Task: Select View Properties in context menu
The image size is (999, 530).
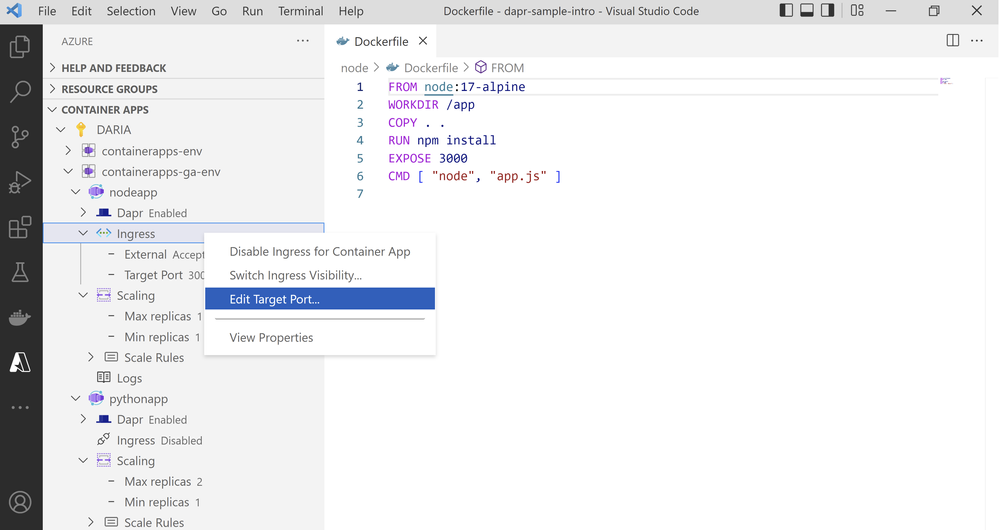Action: pos(320,338)
